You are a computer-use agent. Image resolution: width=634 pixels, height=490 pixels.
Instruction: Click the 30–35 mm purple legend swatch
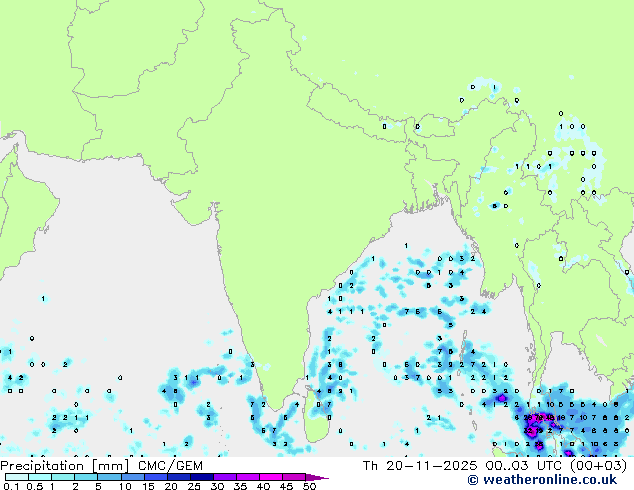(x=225, y=477)
